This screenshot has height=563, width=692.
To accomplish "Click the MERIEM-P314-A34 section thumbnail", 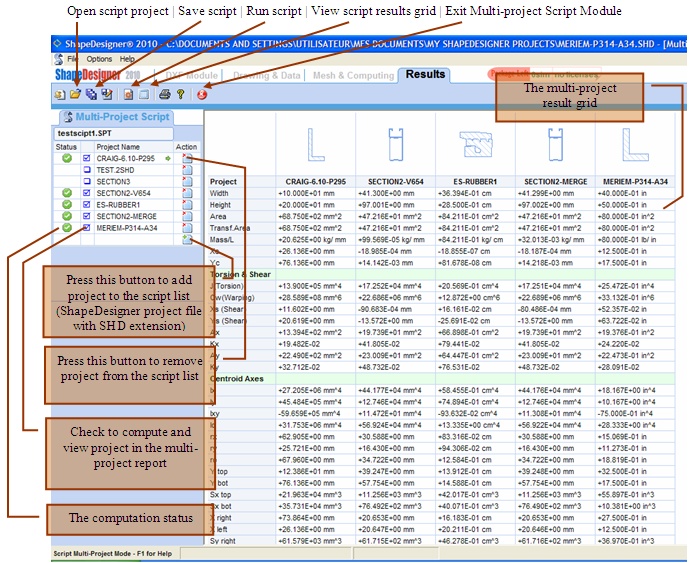I will pyautogui.click(x=636, y=144).
